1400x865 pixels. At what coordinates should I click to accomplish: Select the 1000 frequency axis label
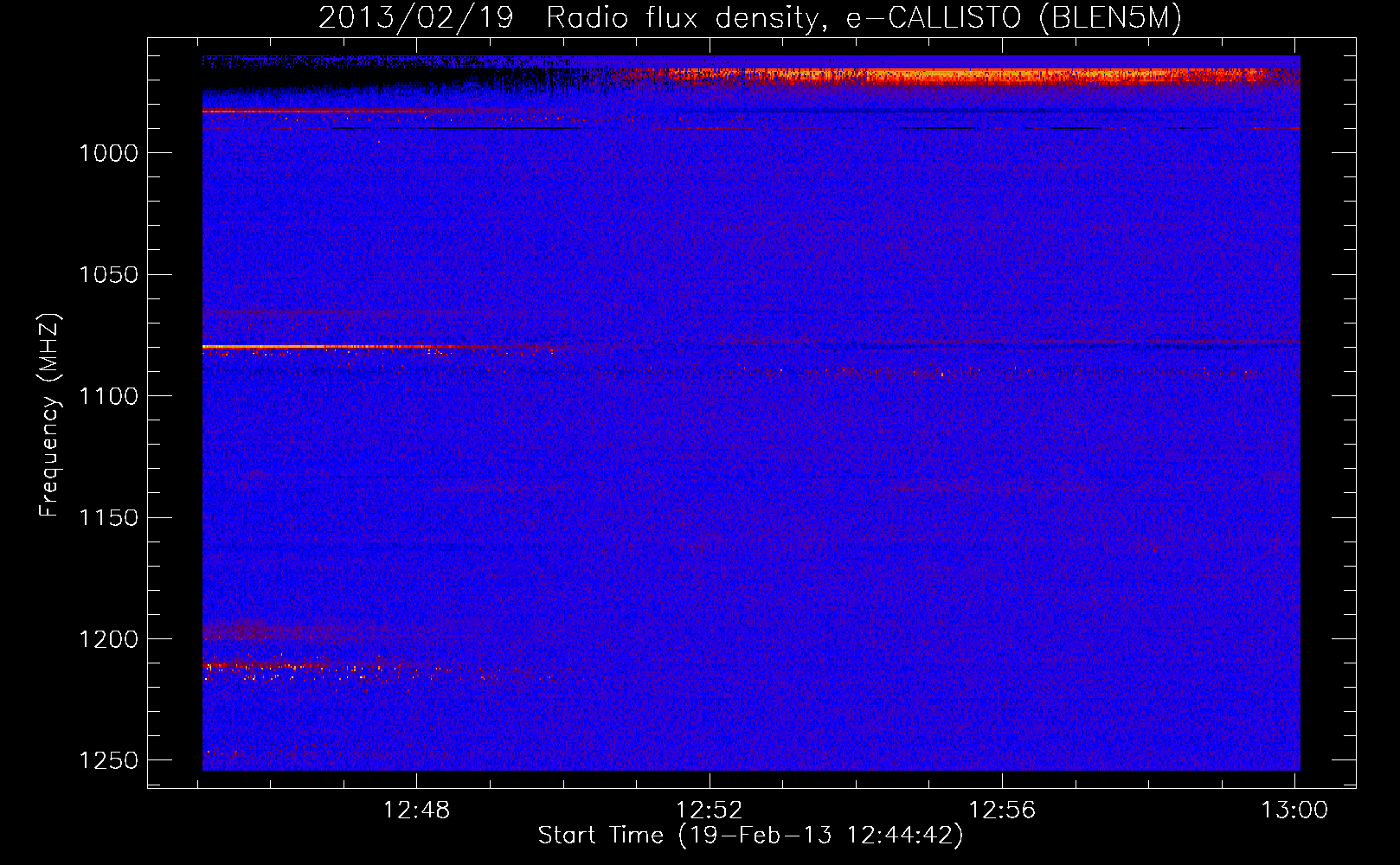coord(108,153)
